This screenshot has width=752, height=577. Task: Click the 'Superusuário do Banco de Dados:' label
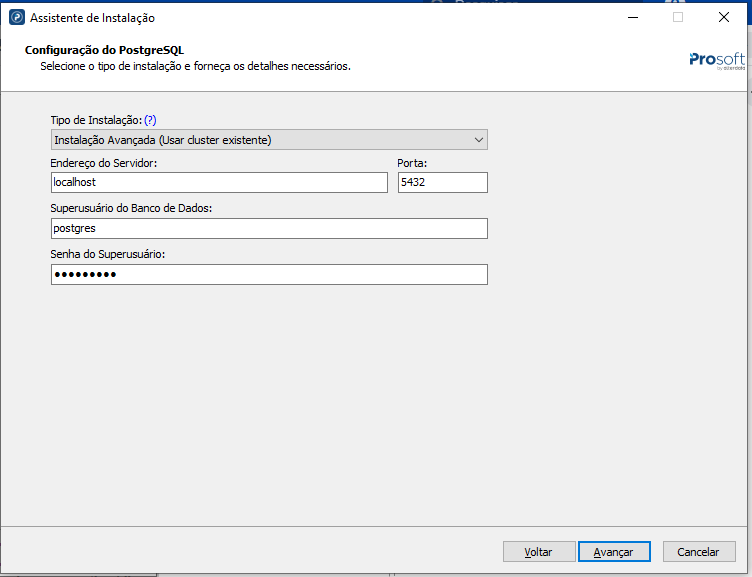tap(131, 208)
